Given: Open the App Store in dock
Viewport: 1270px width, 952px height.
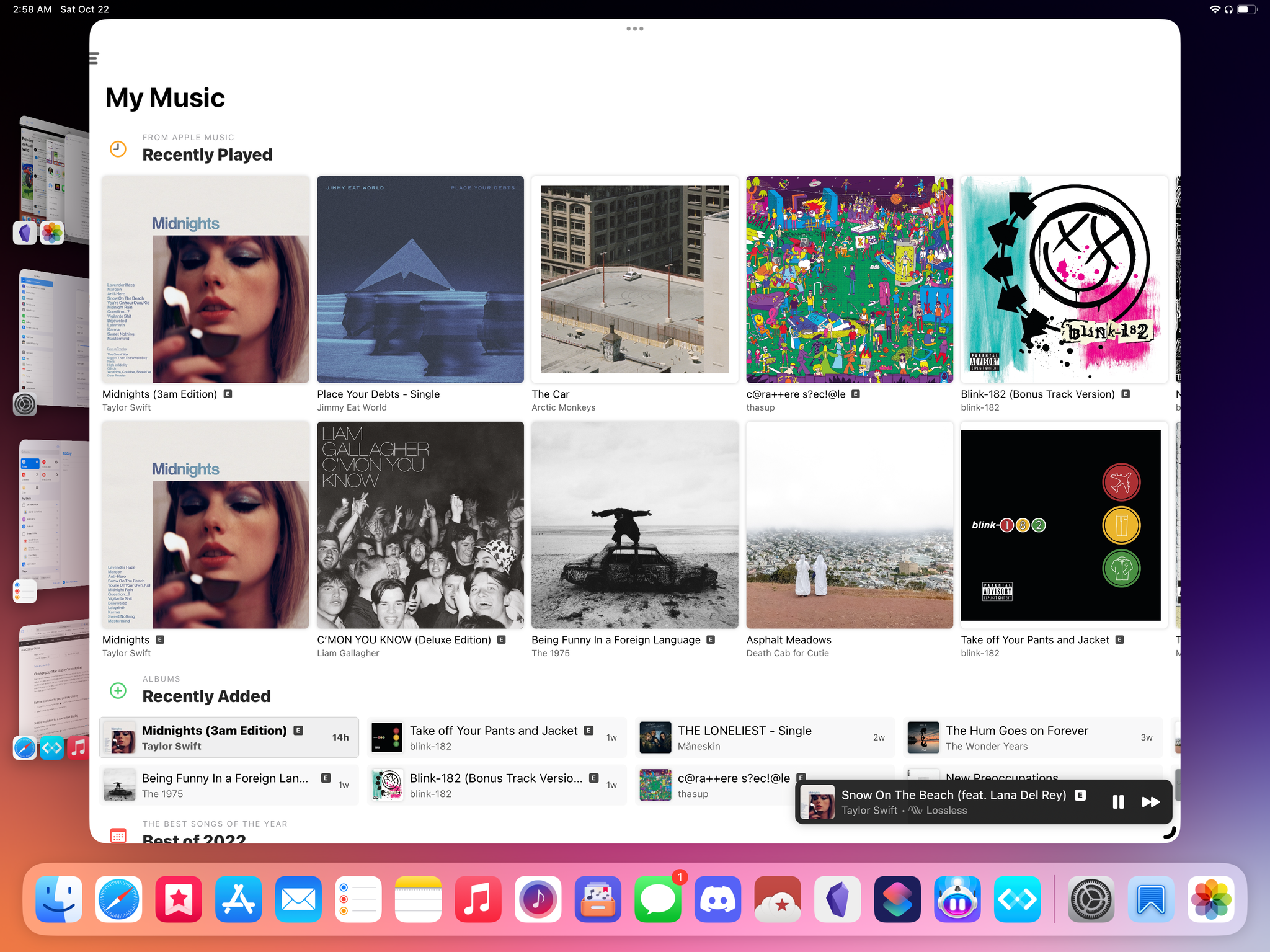Looking at the screenshot, I should click(x=239, y=899).
